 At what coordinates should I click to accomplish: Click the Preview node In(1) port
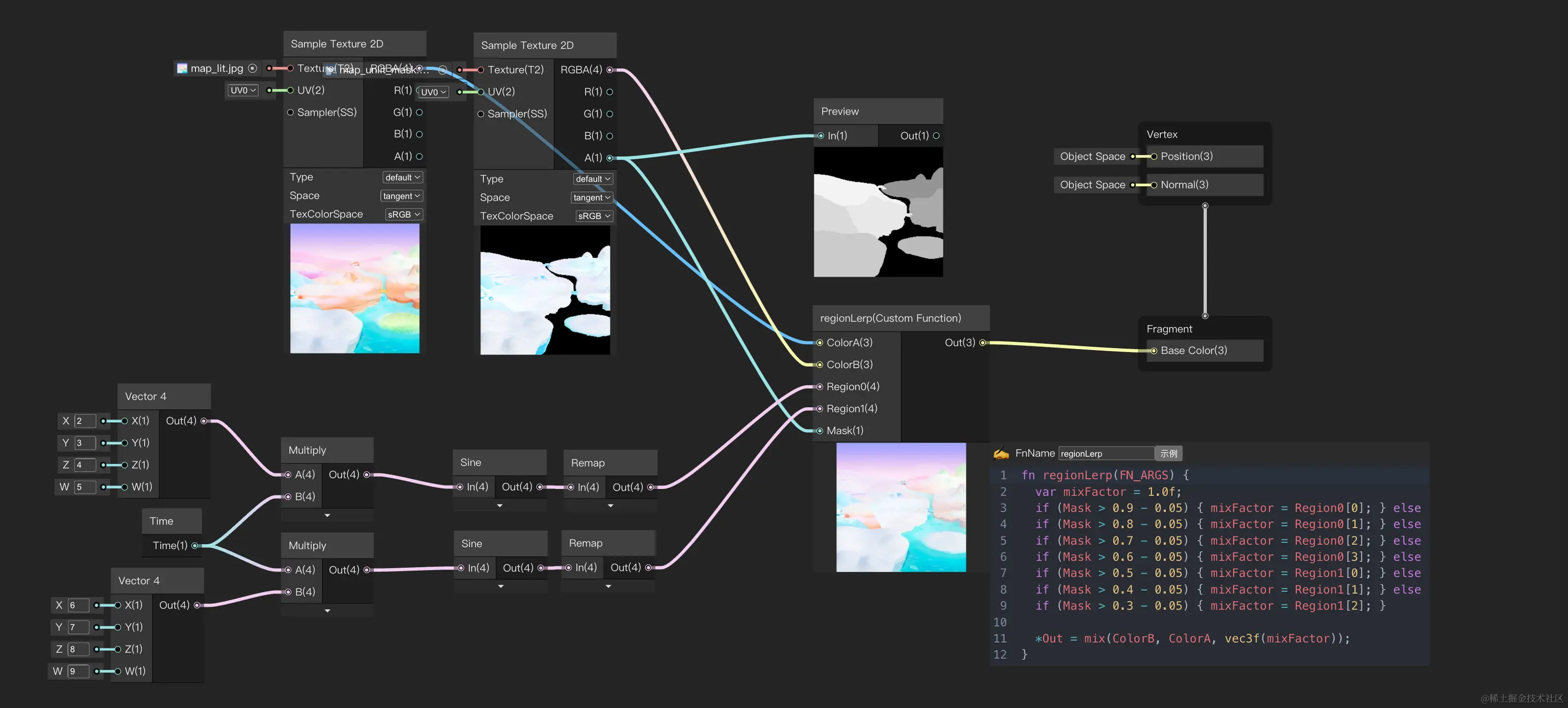pyautogui.click(x=821, y=136)
